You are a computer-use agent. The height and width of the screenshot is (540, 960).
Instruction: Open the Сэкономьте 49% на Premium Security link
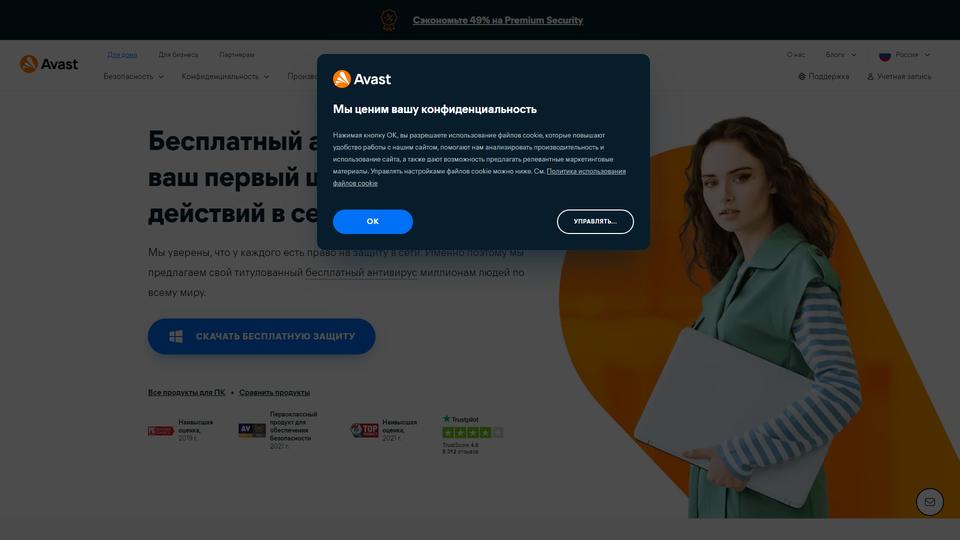click(x=498, y=20)
